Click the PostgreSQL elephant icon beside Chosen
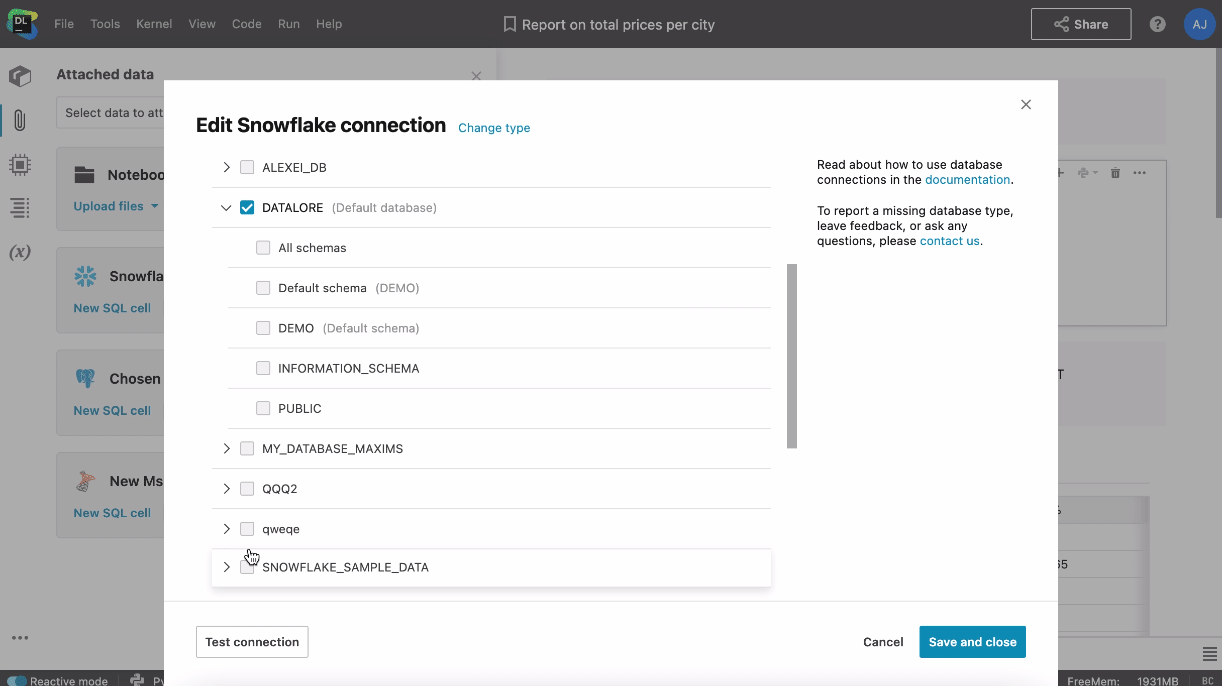Viewport: 1222px width, 686px height. [x=86, y=379]
